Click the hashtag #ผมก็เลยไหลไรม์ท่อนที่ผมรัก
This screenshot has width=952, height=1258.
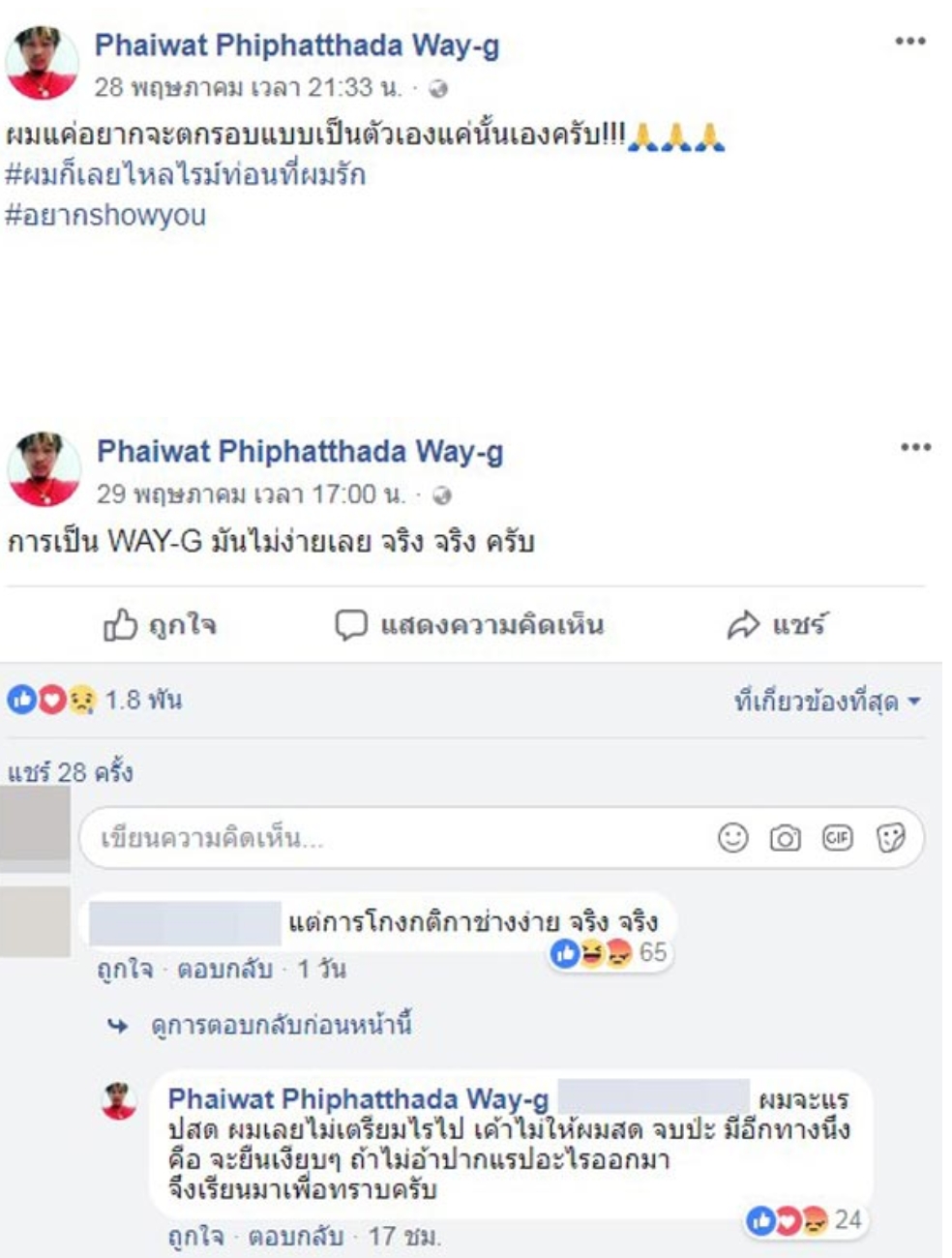(186, 175)
